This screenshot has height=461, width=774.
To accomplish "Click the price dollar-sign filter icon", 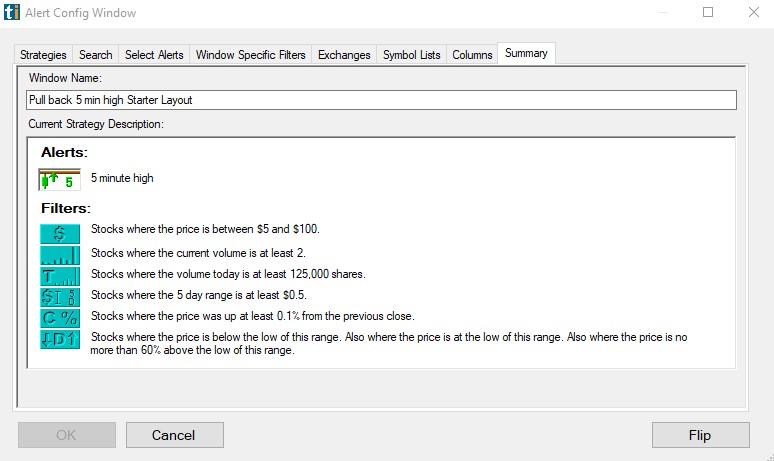I will click(x=59, y=232).
